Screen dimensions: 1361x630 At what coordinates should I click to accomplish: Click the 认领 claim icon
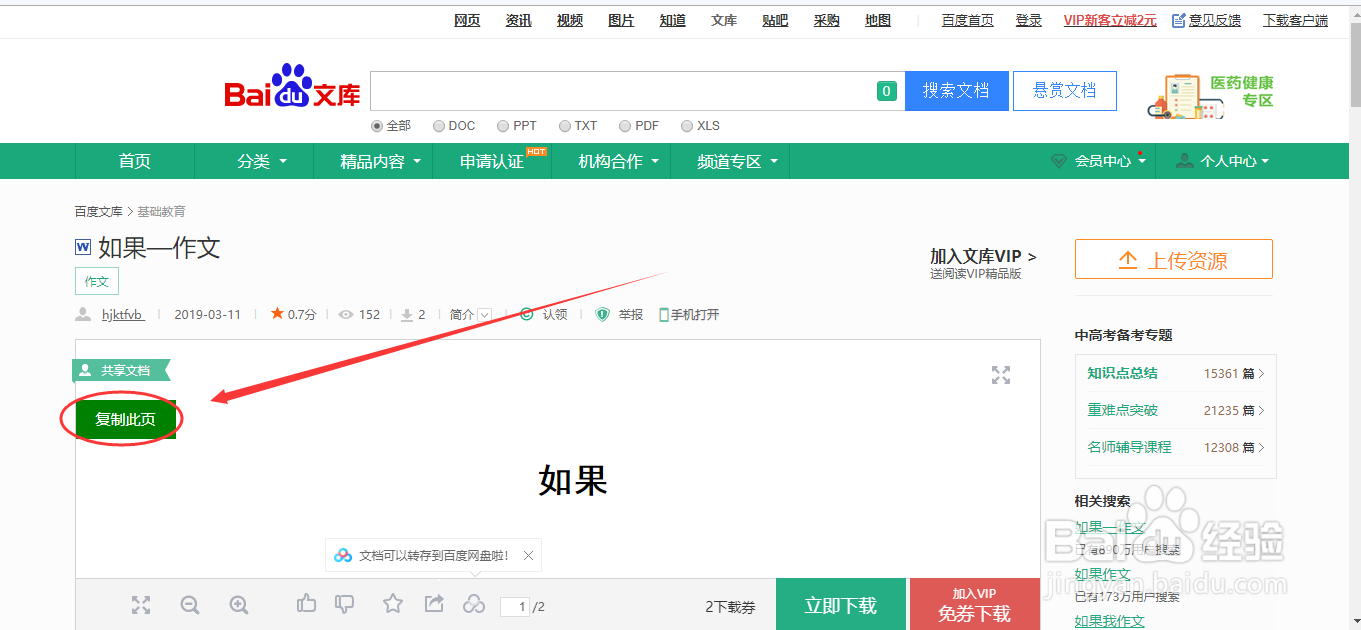pos(527,315)
